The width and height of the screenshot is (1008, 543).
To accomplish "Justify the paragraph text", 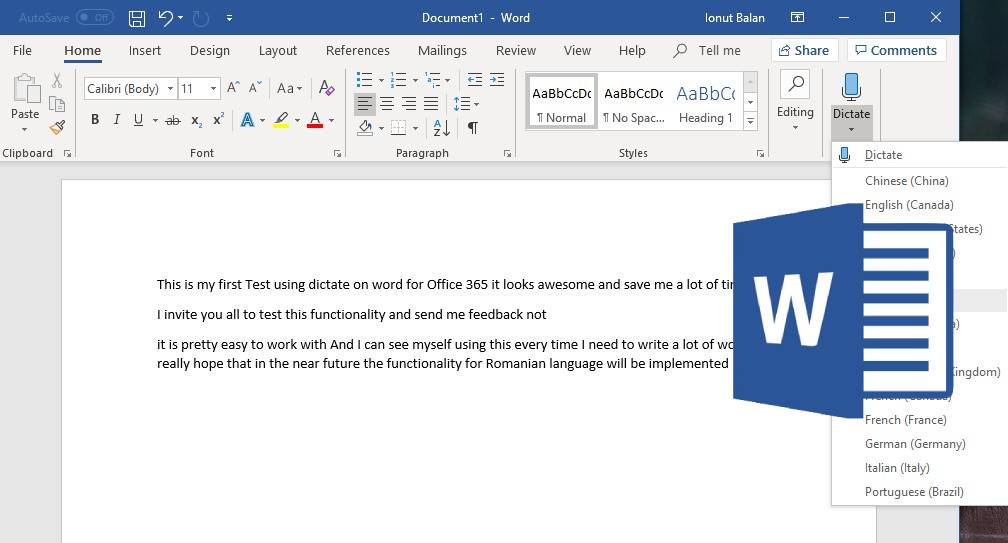I will point(431,103).
